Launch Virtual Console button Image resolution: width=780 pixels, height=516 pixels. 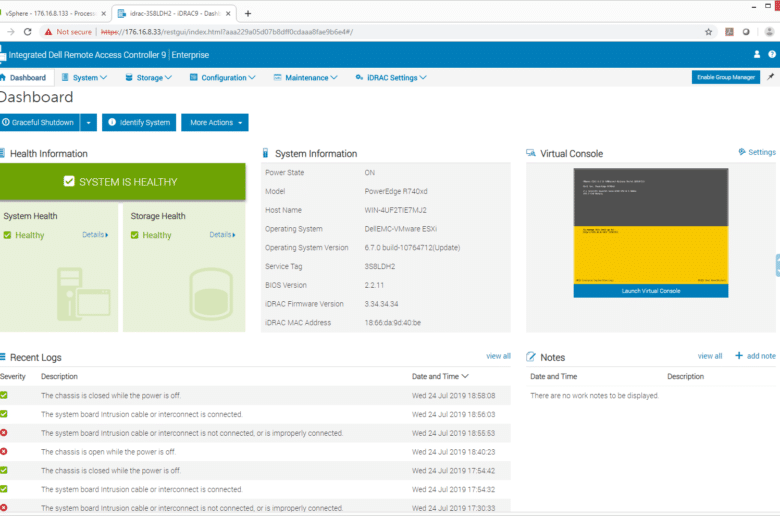point(651,291)
